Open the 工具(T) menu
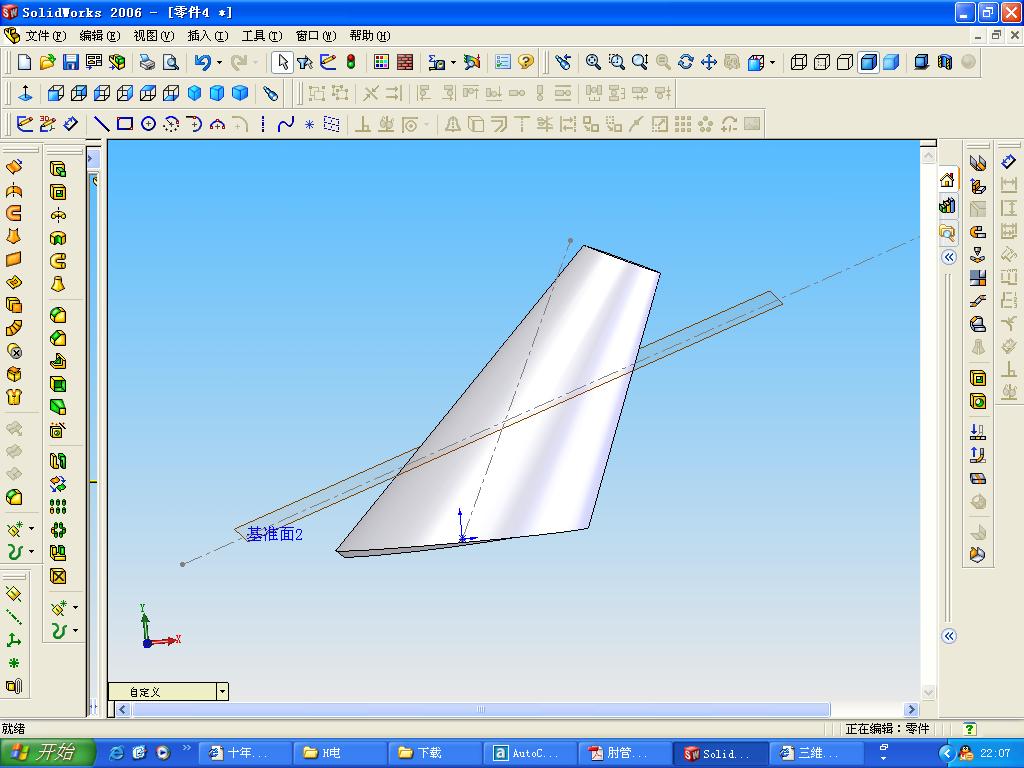The image size is (1024, 768). (262, 36)
